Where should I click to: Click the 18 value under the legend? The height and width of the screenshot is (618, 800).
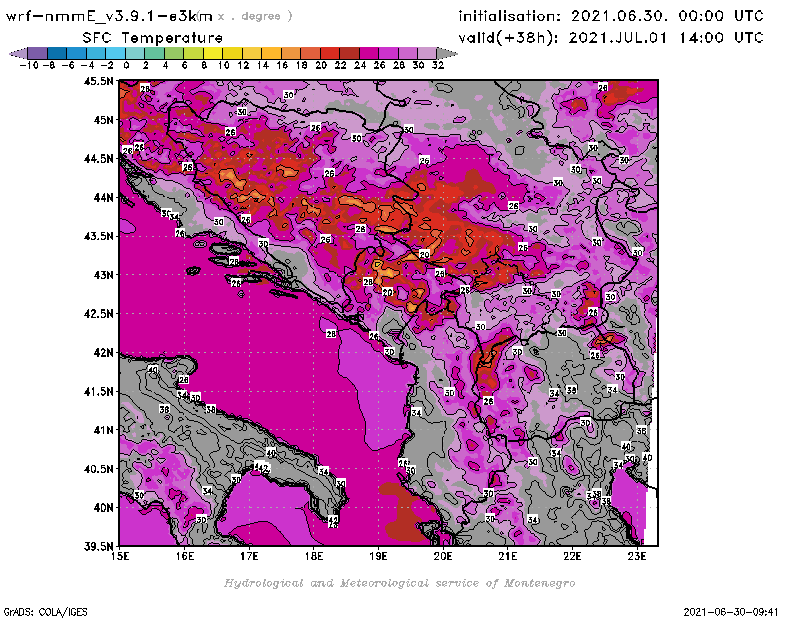click(x=302, y=65)
